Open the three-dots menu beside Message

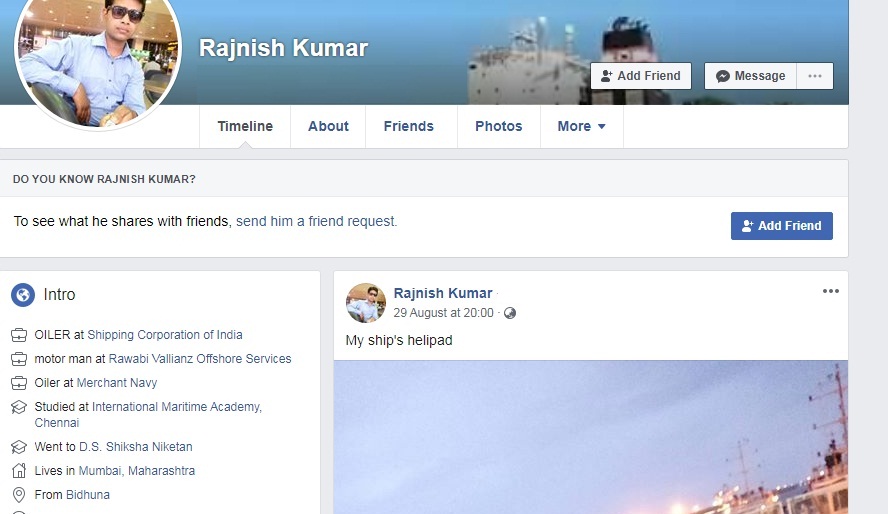coord(815,76)
